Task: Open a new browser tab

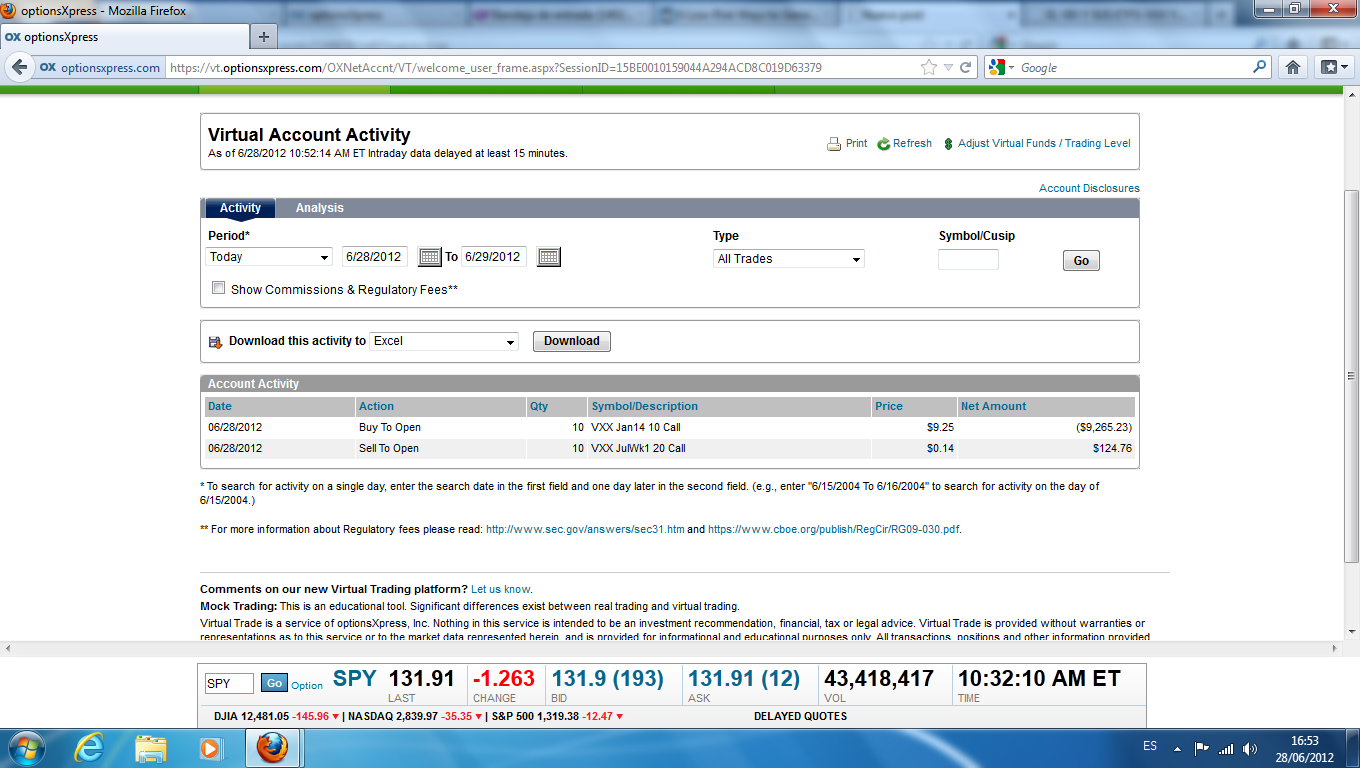Action: pyautogui.click(x=264, y=37)
